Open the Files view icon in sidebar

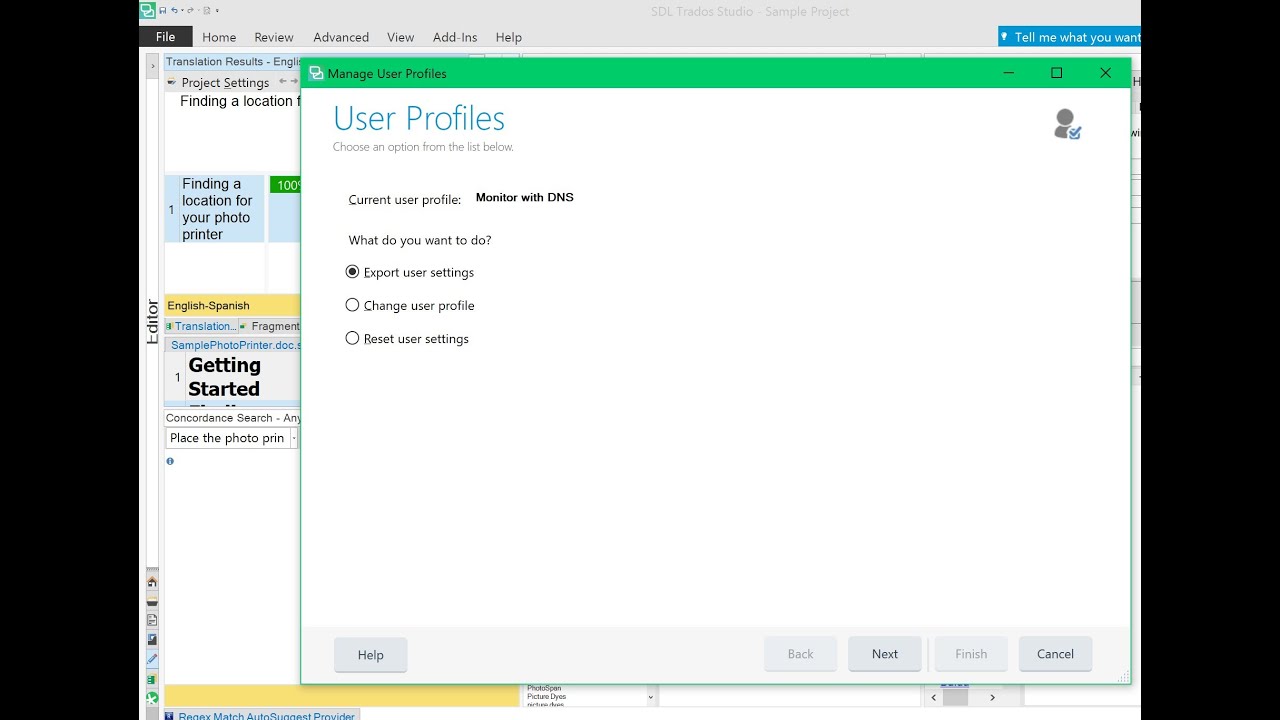[x=152, y=620]
